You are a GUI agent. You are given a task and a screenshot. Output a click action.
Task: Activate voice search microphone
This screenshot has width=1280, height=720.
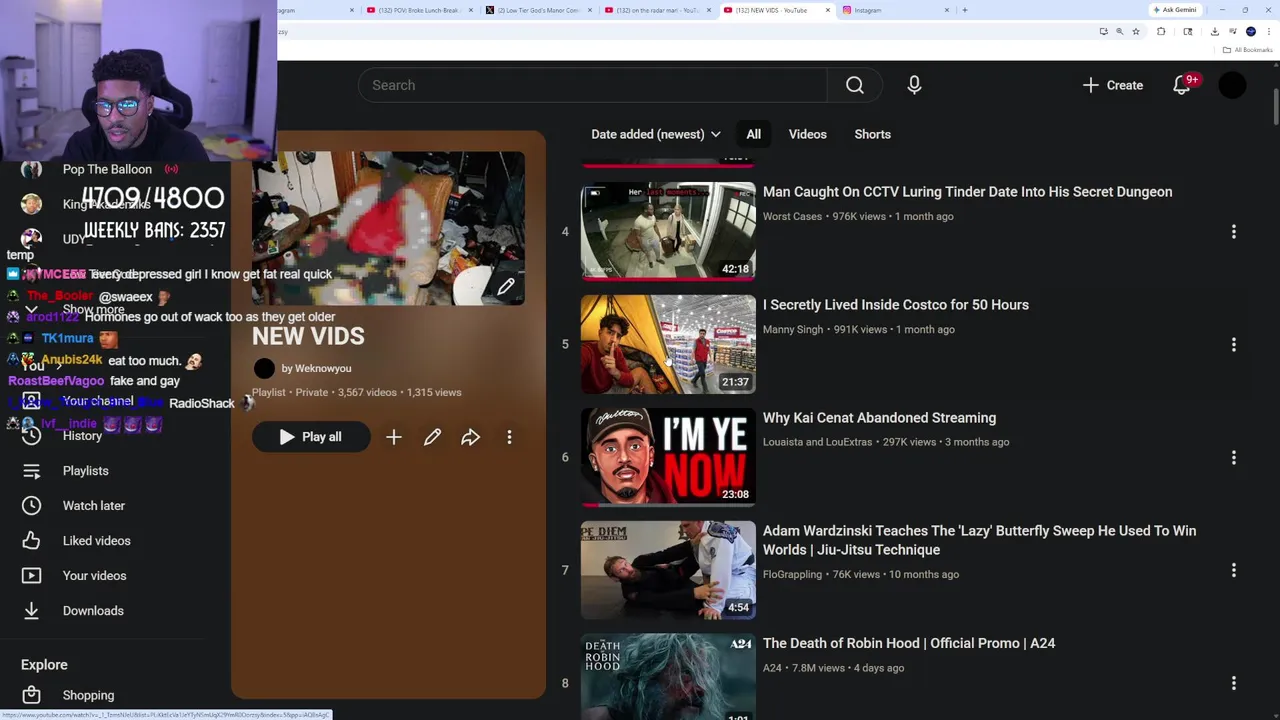coord(914,85)
